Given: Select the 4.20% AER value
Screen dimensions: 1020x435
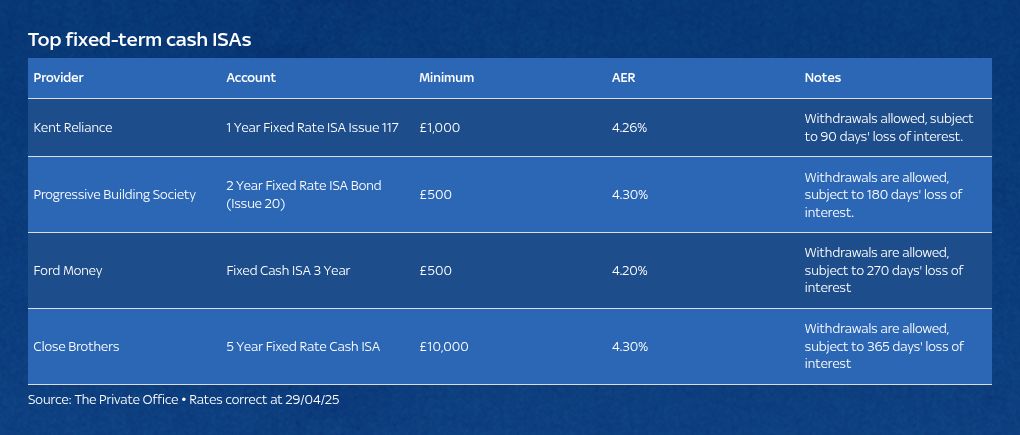Looking at the screenshot, I should point(630,270).
